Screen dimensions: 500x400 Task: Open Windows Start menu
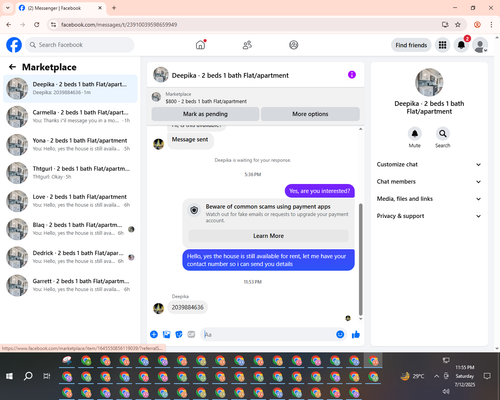pos(9,376)
